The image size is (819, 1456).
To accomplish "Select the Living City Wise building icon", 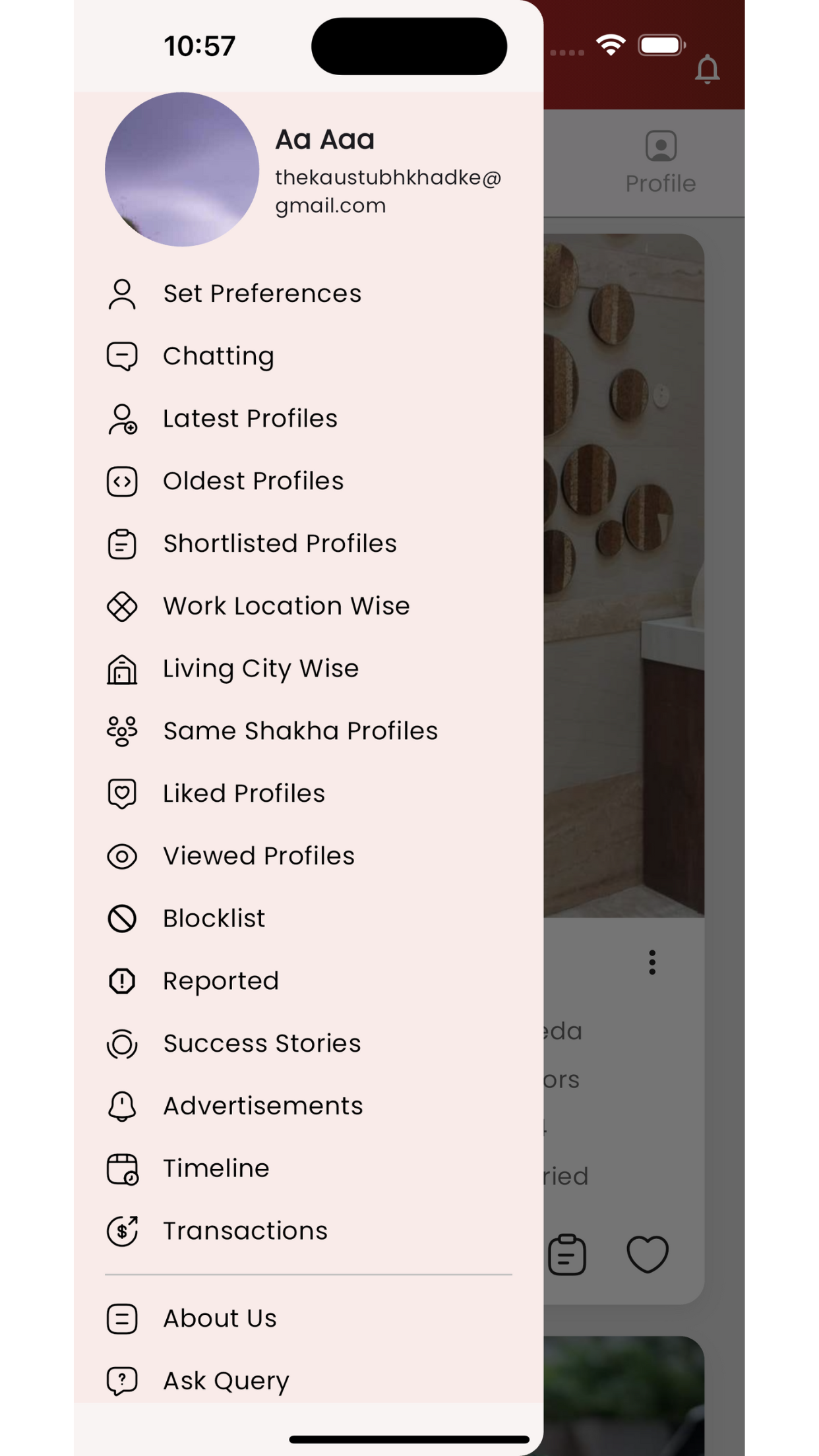I will [122, 669].
